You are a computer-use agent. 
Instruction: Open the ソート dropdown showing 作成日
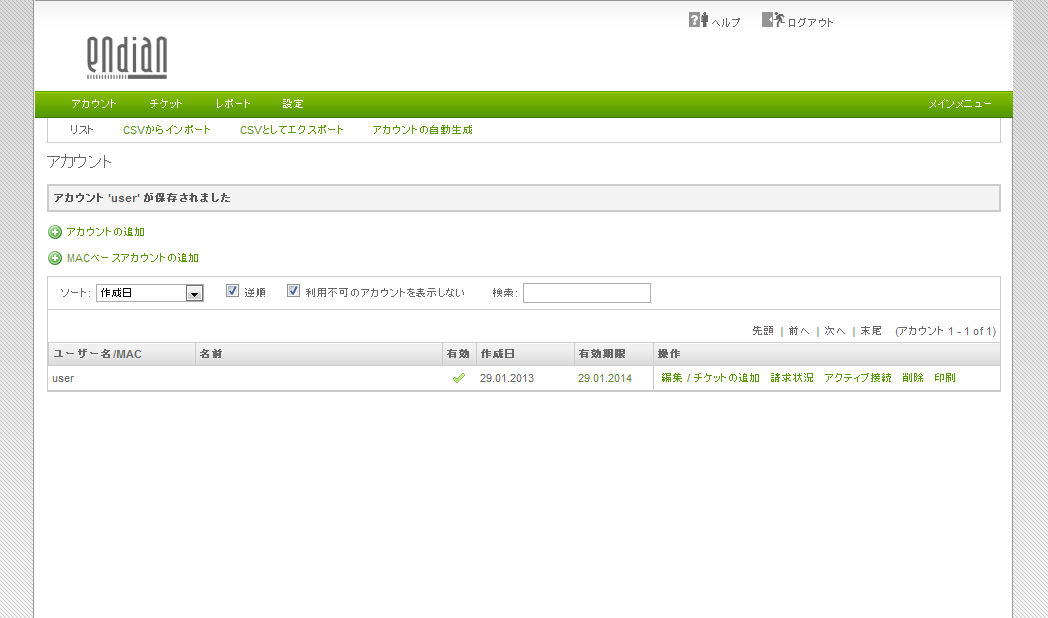tap(150, 293)
